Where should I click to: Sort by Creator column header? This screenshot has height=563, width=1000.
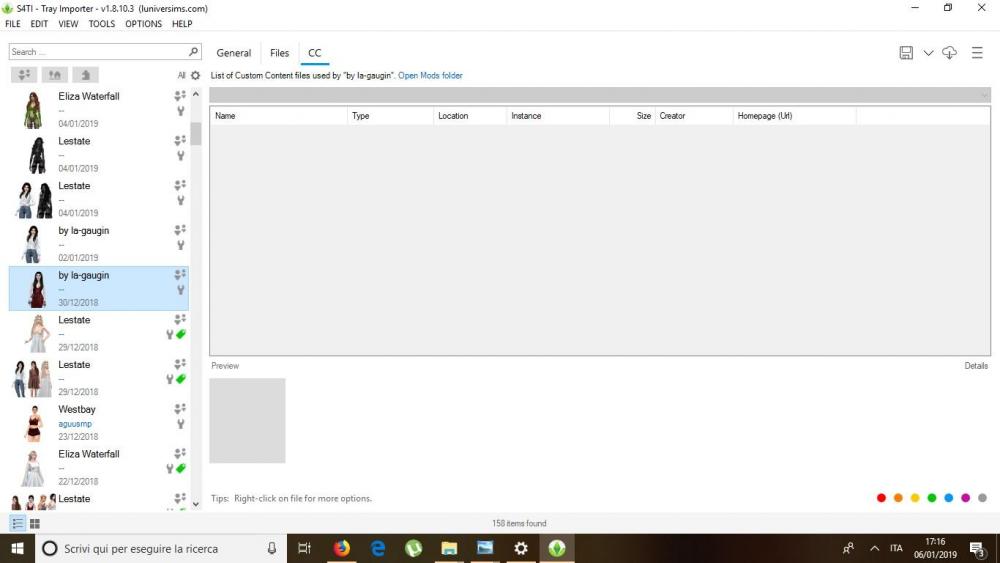coord(694,116)
